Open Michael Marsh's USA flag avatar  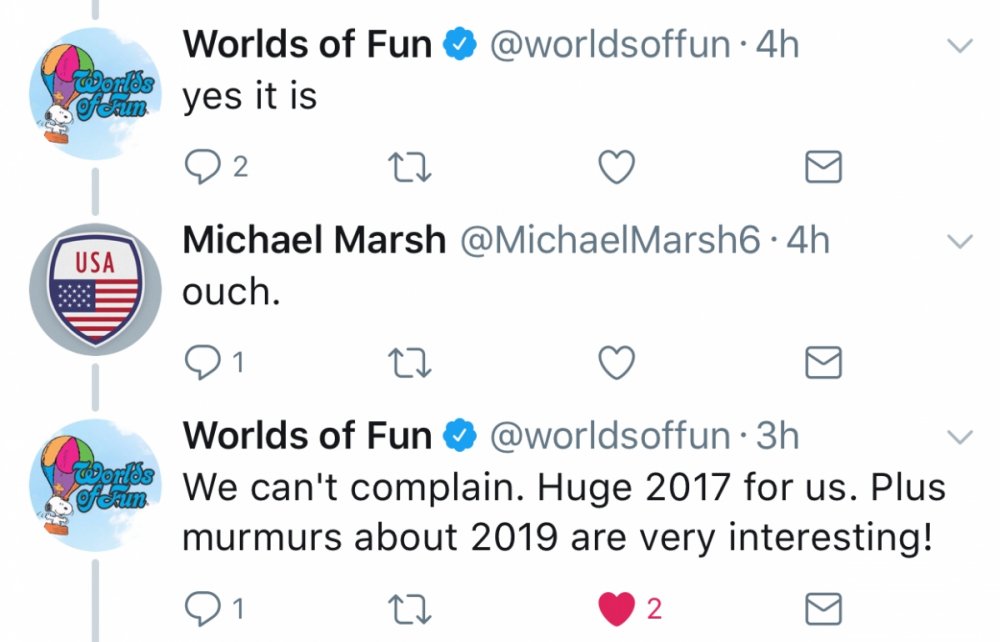point(96,291)
